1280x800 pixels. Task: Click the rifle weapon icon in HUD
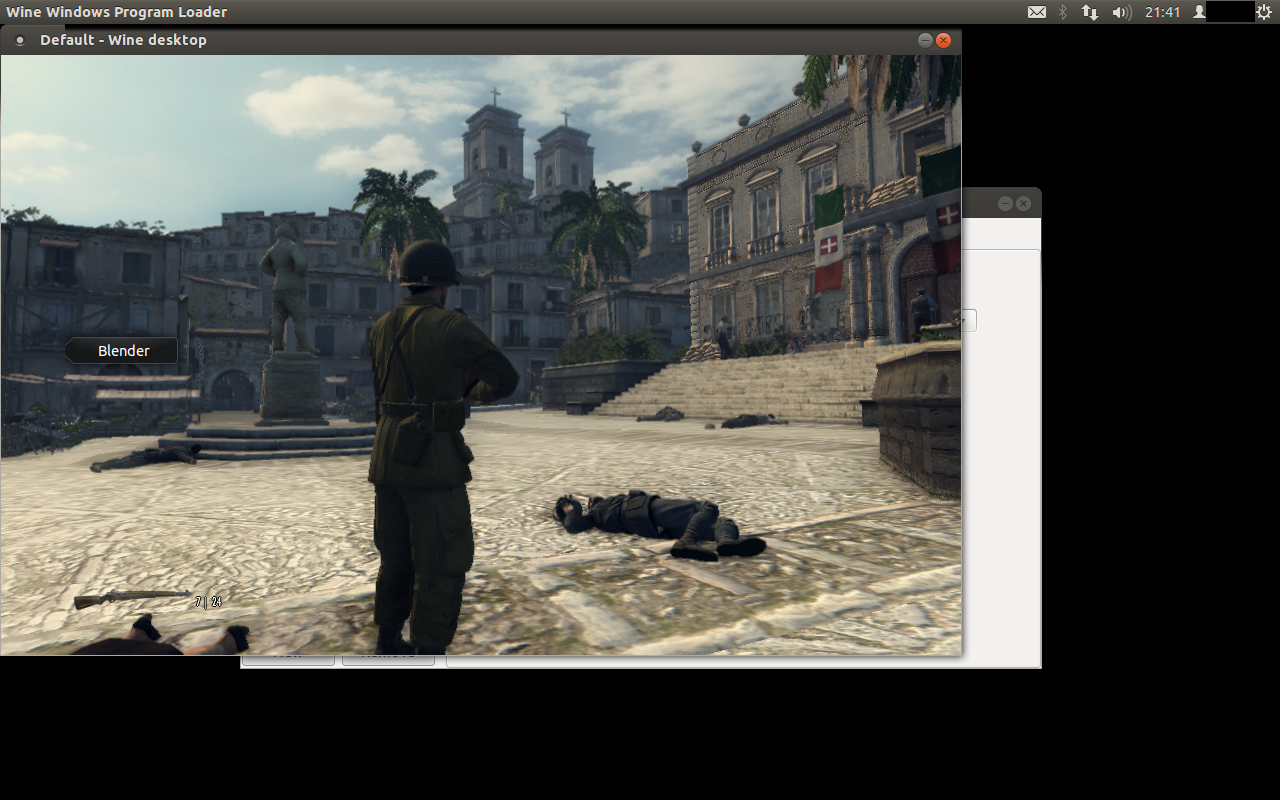[132, 599]
